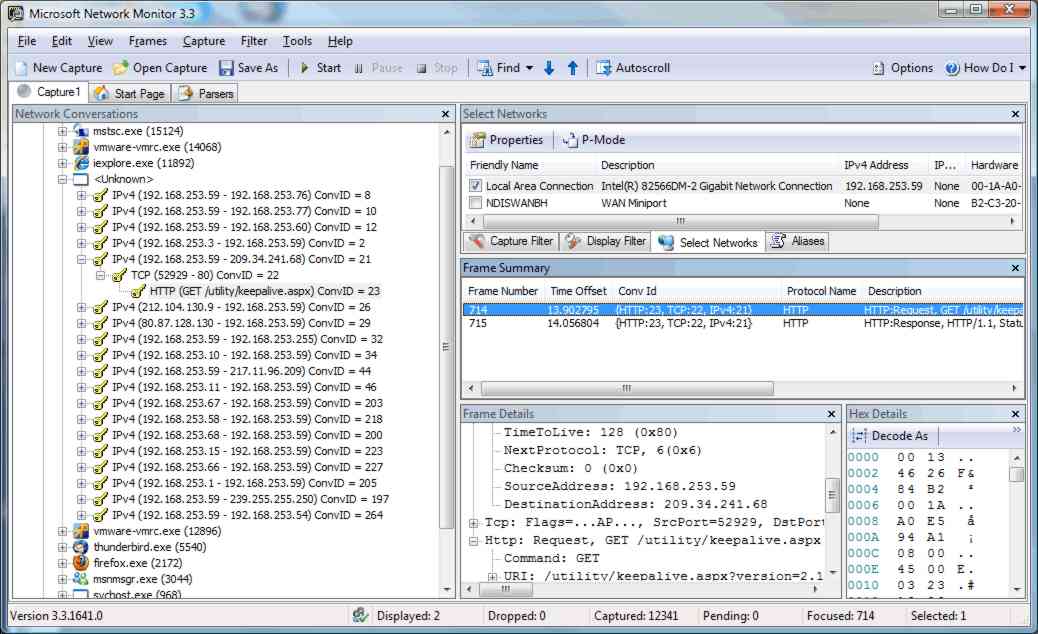Select the Capture1 tab

[x=50, y=92]
